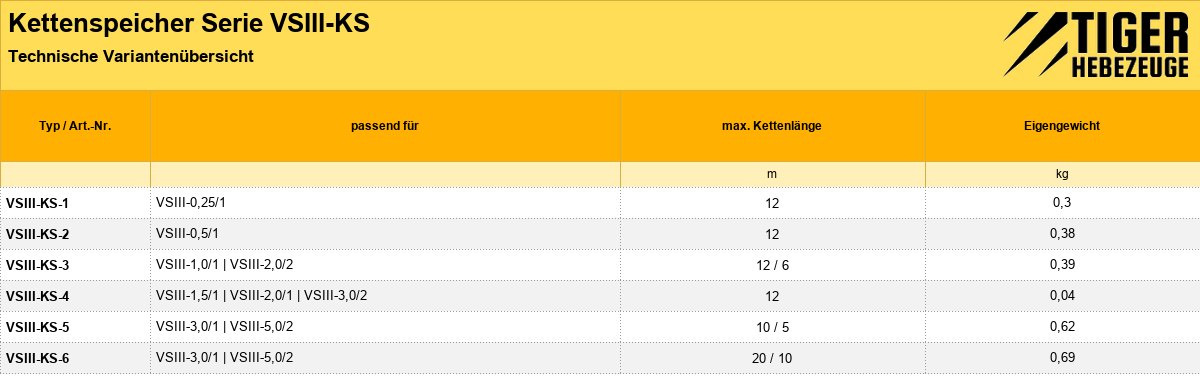This screenshot has width=1200, height=381.
Task: Select the Typ / Art.-Nr. column header
Action: click(75, 127)
